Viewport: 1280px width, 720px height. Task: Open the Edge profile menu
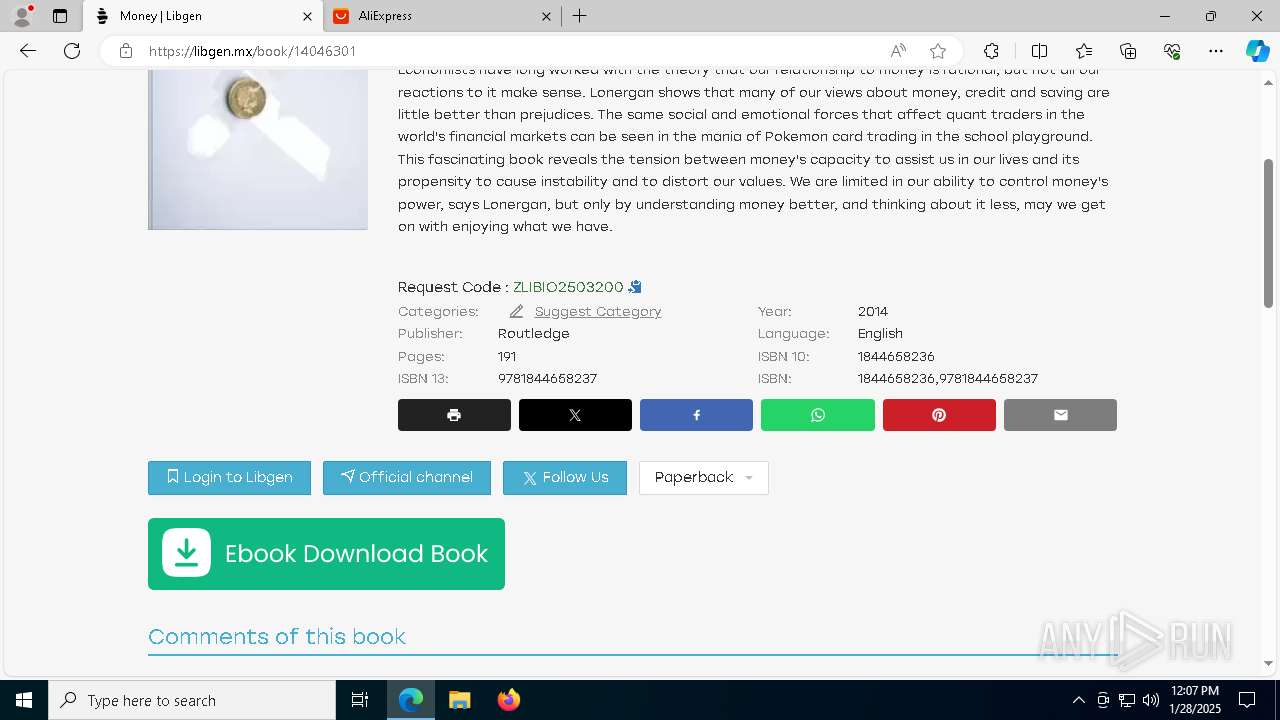22,16
